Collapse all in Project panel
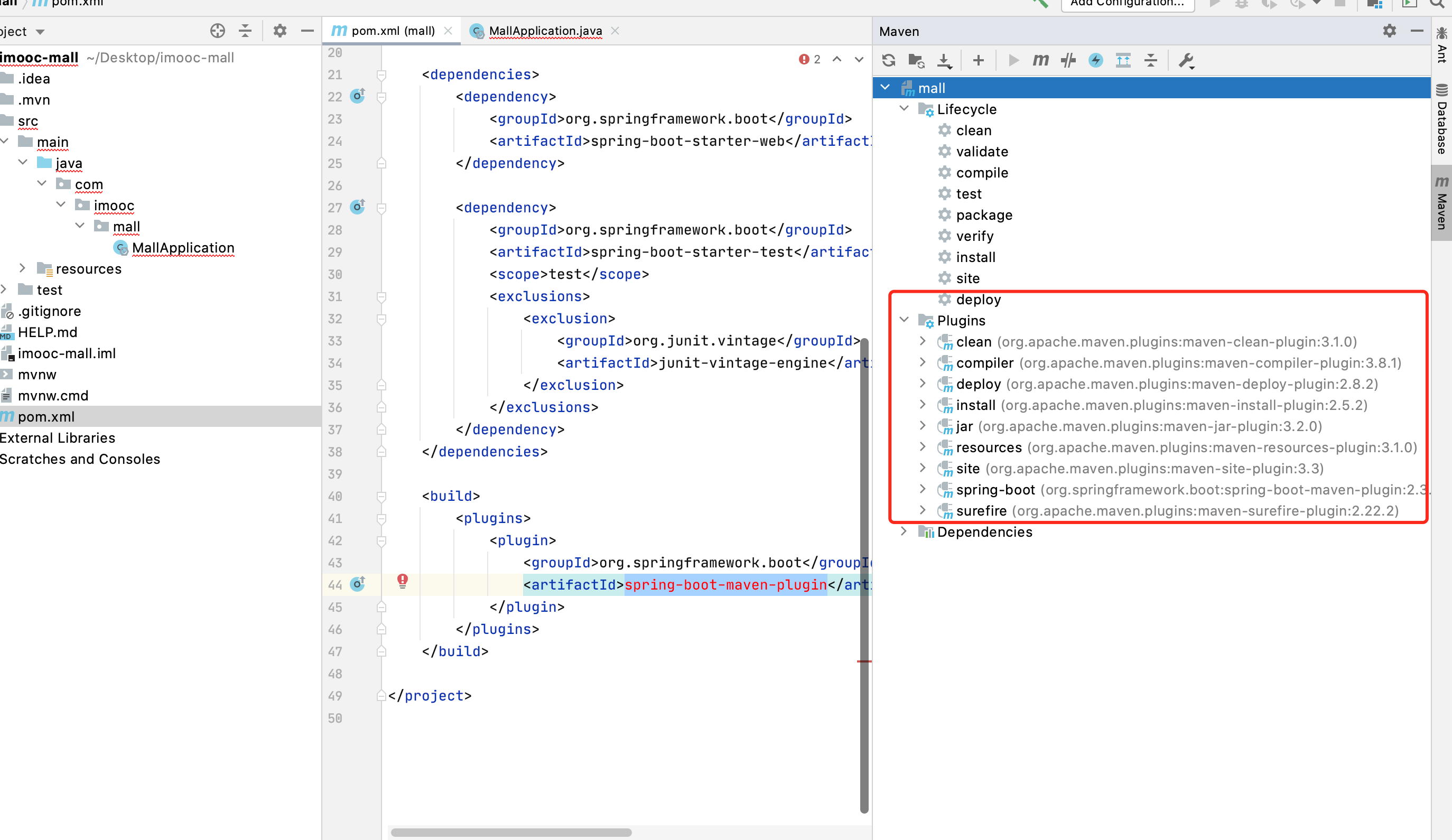Viewport: 1452px width, 840px height. coord(246,31)
